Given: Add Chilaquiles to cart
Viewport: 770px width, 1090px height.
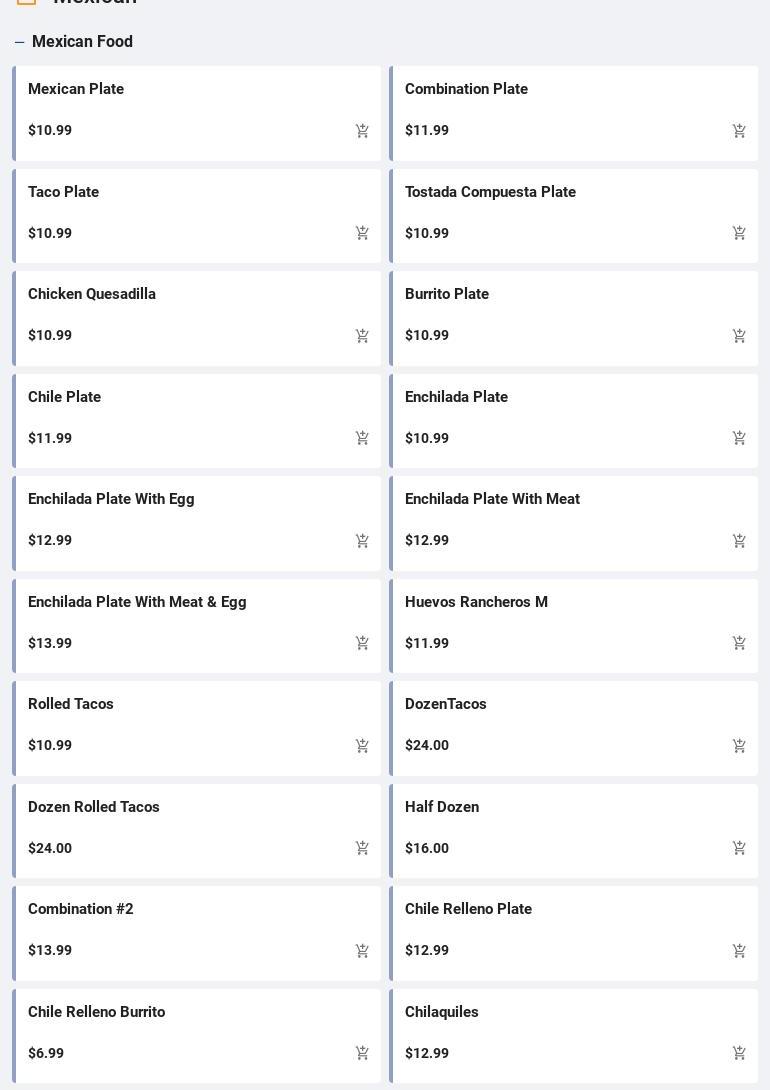Looking at the screenshot, I should 739,1053.
